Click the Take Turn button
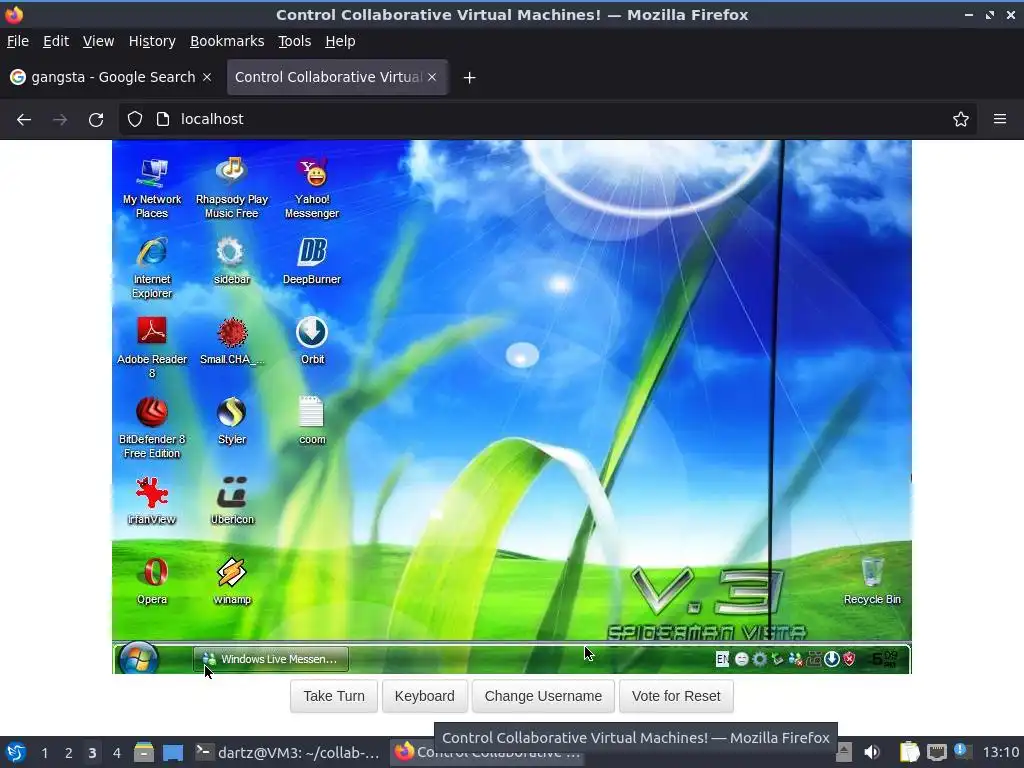The image size is (1024, 768). [334, 696]
